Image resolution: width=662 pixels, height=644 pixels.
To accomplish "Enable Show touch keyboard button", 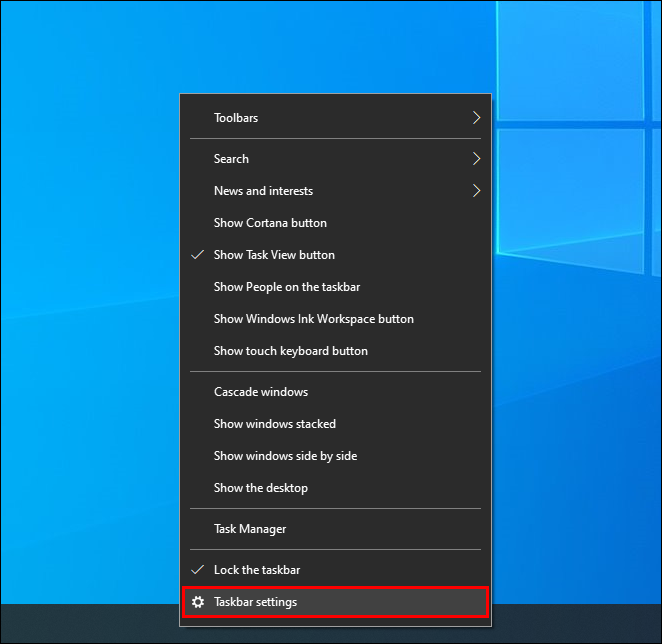I will tap(290, 351).
